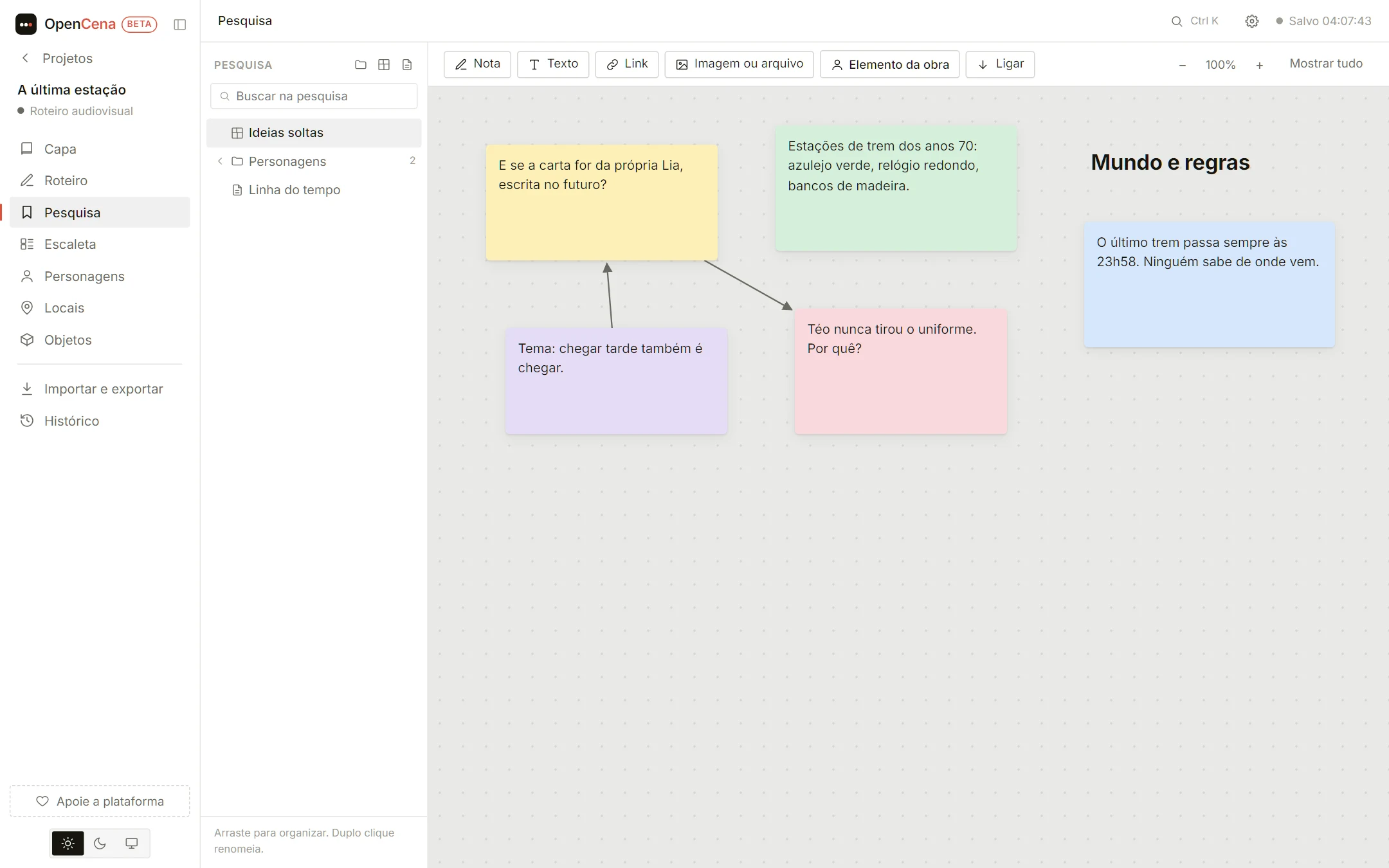Open the Escaleta section

coord(100,244)
